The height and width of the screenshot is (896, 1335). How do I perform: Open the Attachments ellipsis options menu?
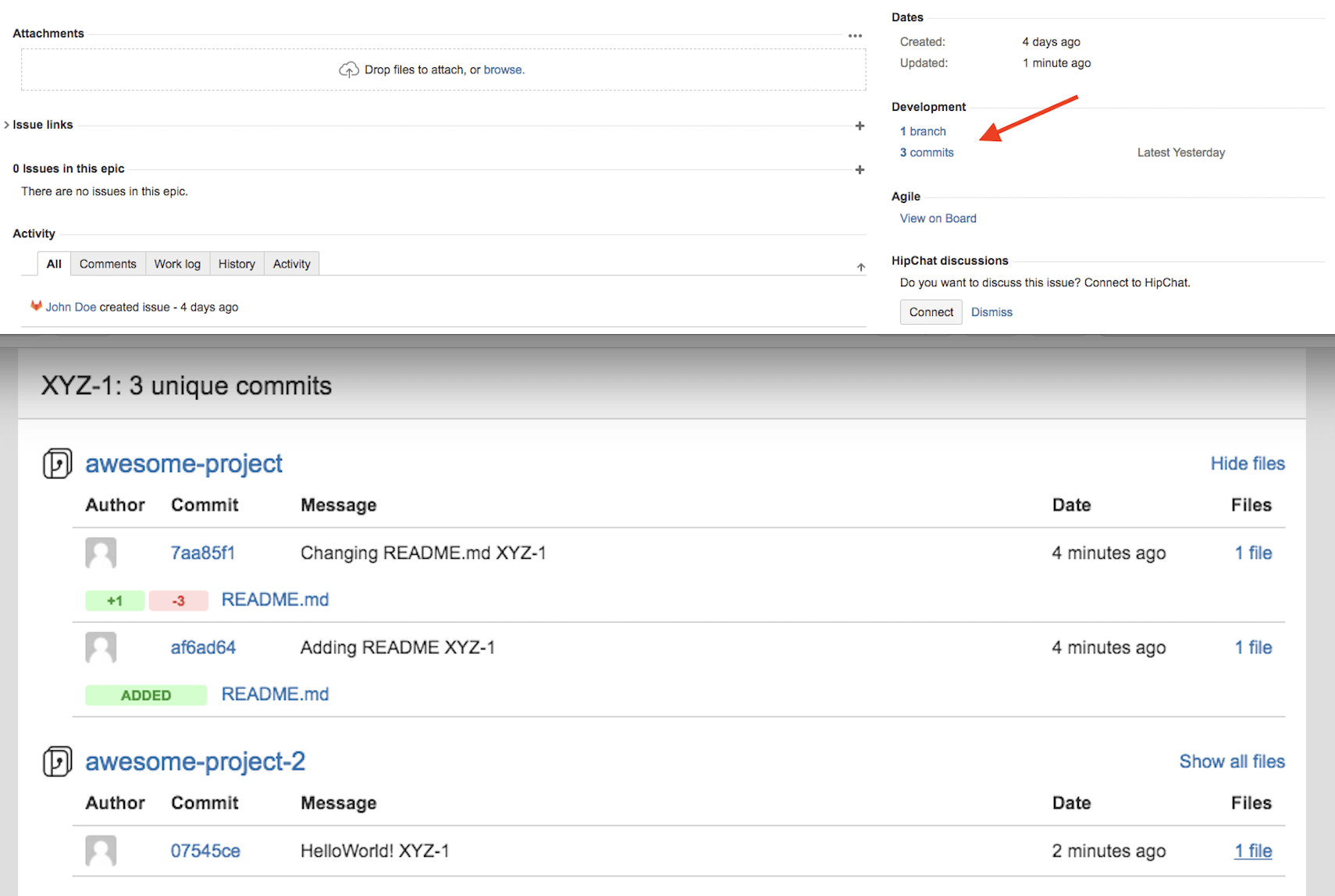click(855, 35)
